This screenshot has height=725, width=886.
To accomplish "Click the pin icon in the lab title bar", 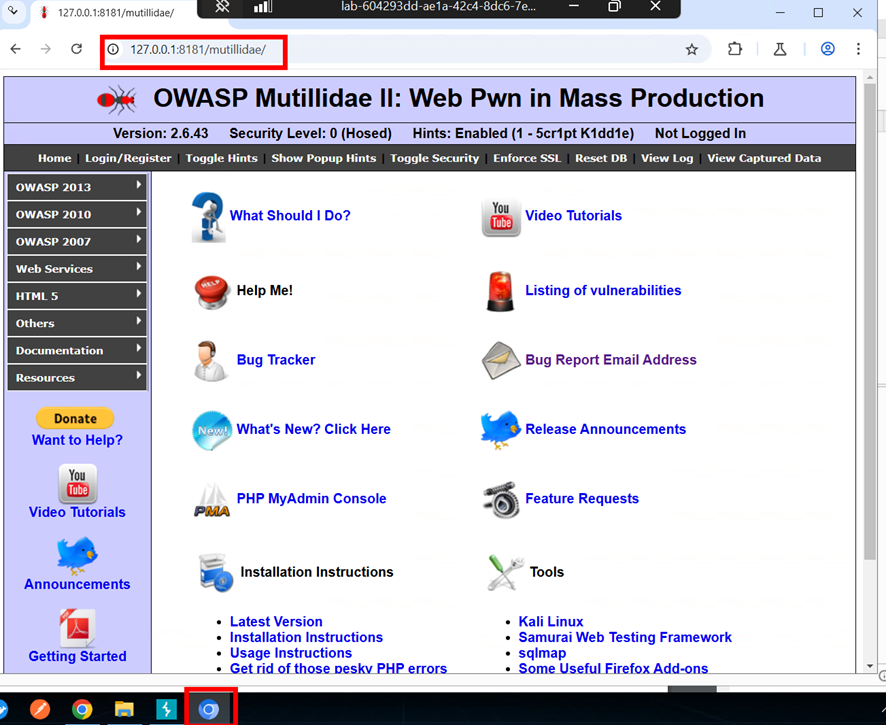I will (222, 7).
